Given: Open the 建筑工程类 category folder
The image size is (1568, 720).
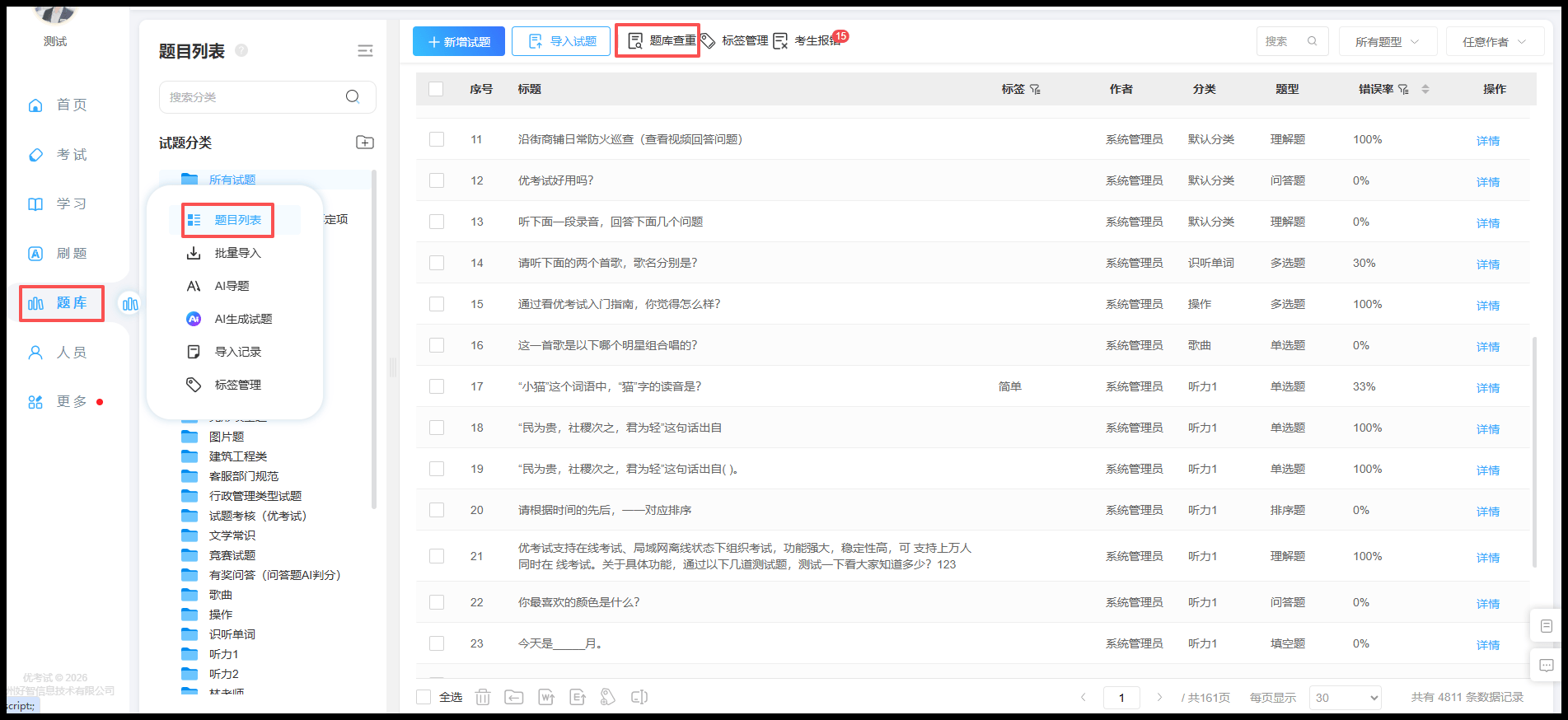Looking at the screenshot, I should tap(238, 456).
